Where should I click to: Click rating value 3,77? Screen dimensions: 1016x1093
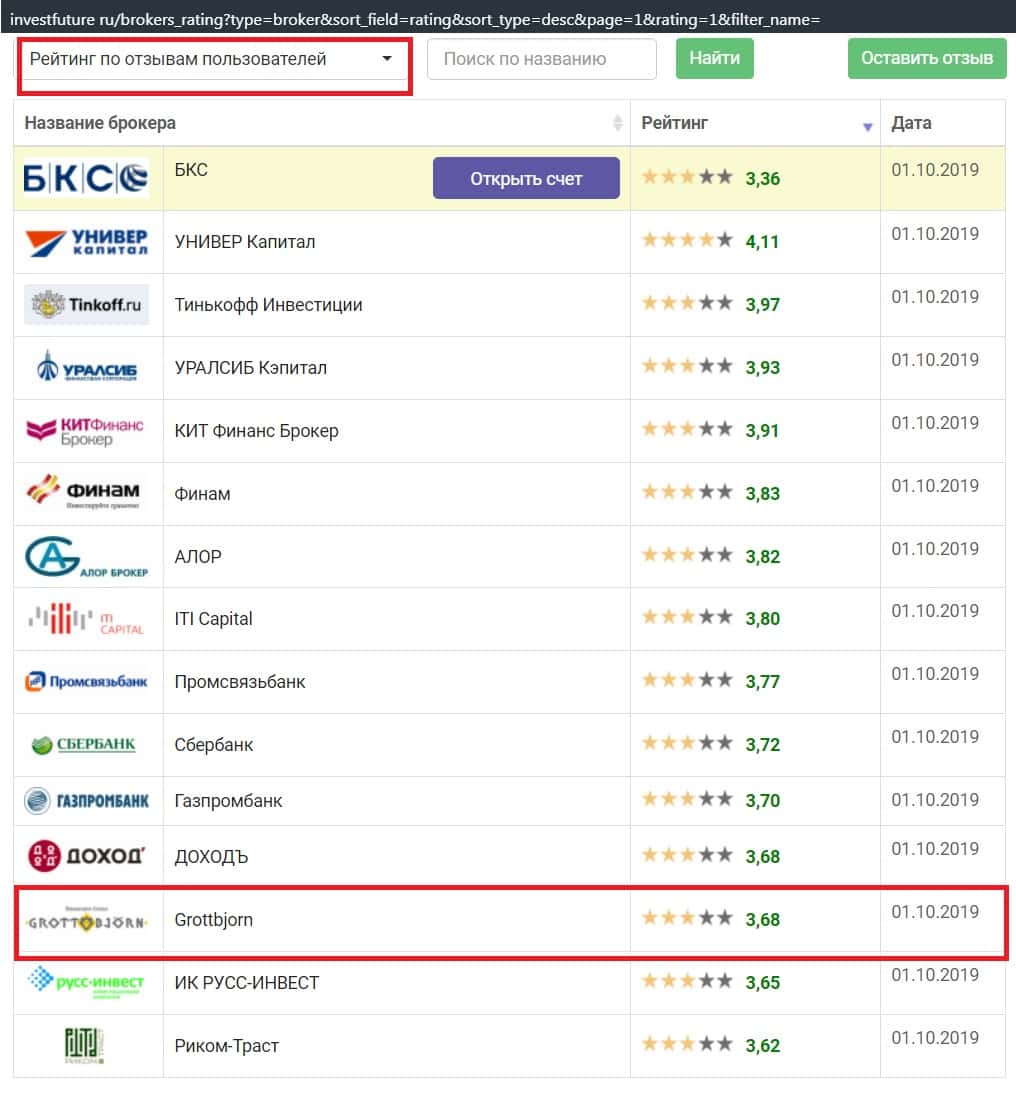(x=762, y=682)
